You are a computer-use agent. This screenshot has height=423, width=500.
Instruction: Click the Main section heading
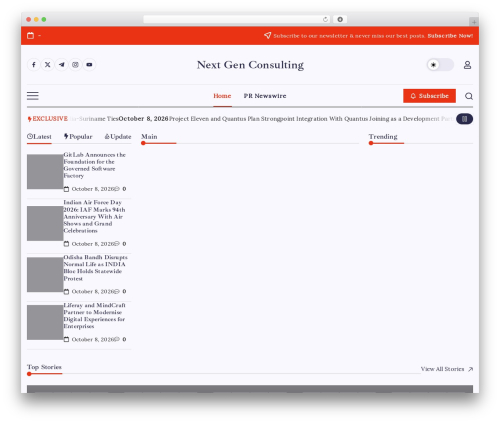tap(149, 137)
